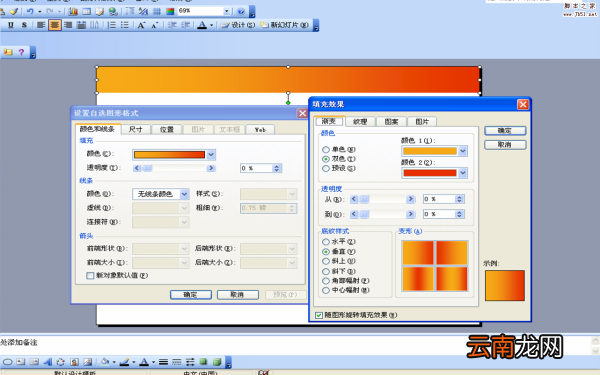Switch to the 图片 picture tab in fill effects

422,122
